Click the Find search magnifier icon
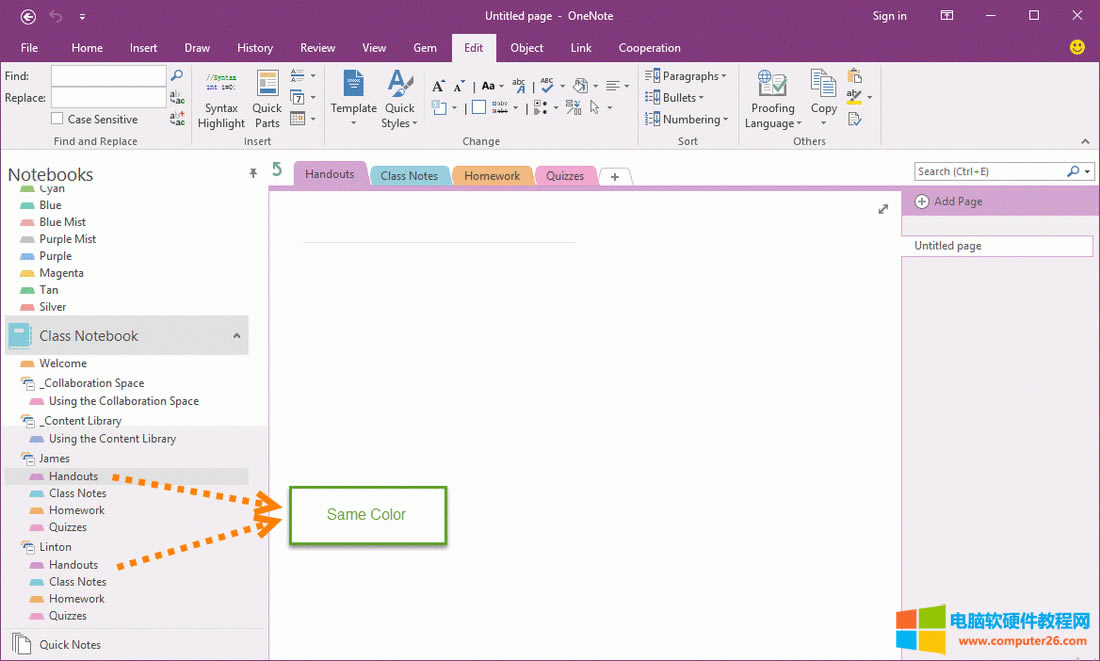This screenshot has width=1100, height=661. [177, 76]
